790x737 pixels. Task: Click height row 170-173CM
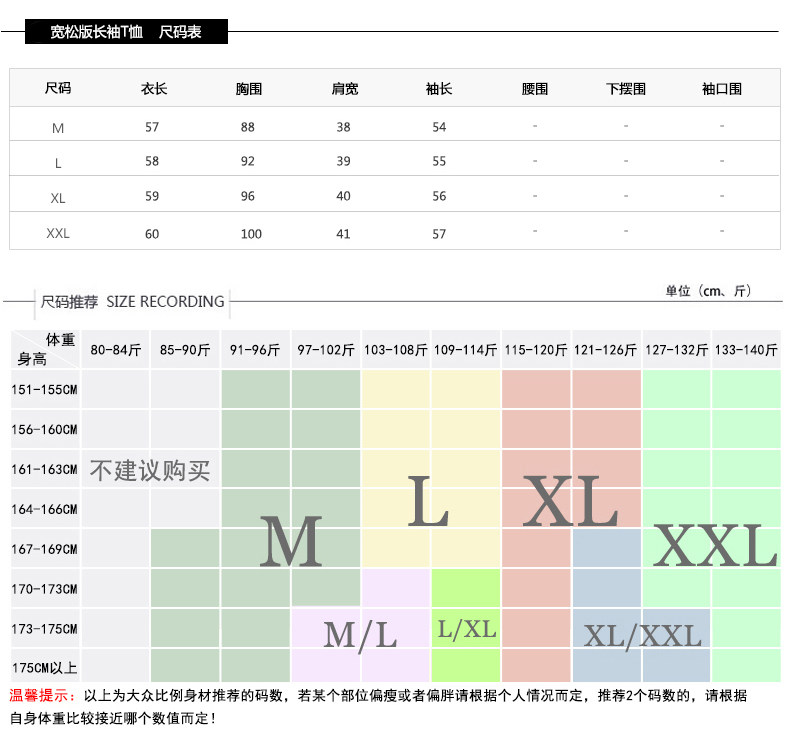(44, 588)
